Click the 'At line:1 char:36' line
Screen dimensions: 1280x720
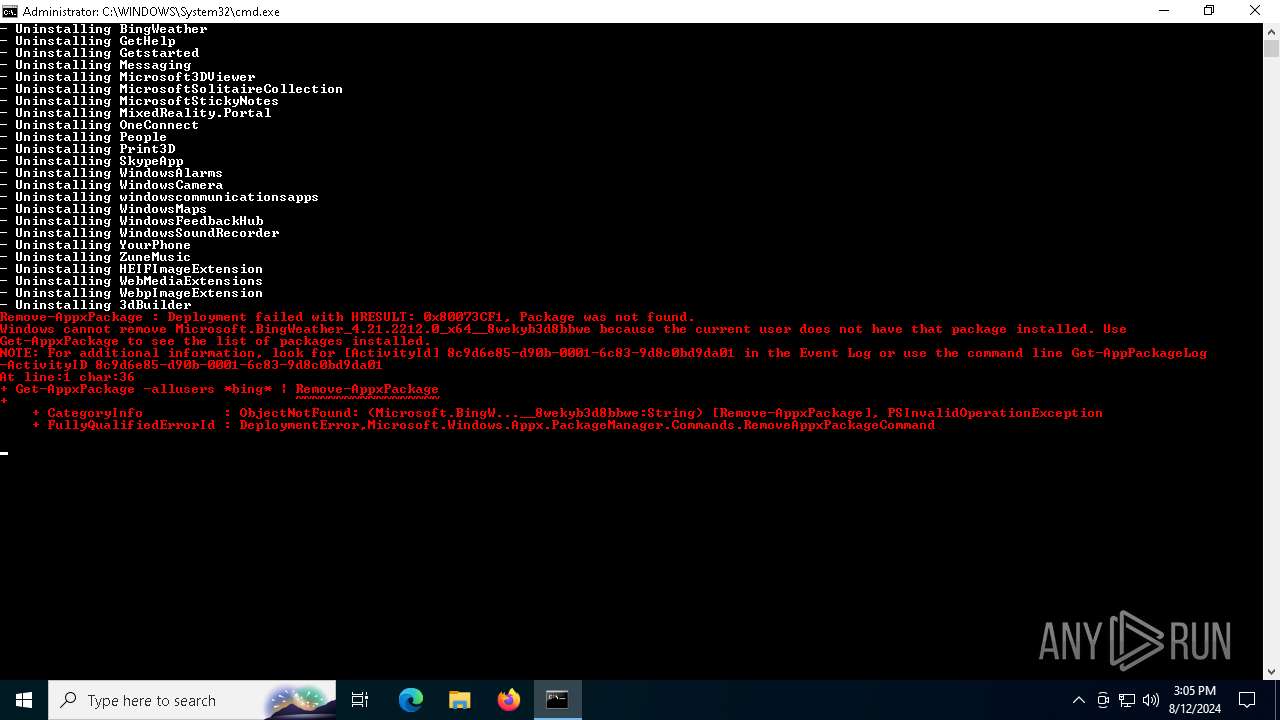click(68, 377)
